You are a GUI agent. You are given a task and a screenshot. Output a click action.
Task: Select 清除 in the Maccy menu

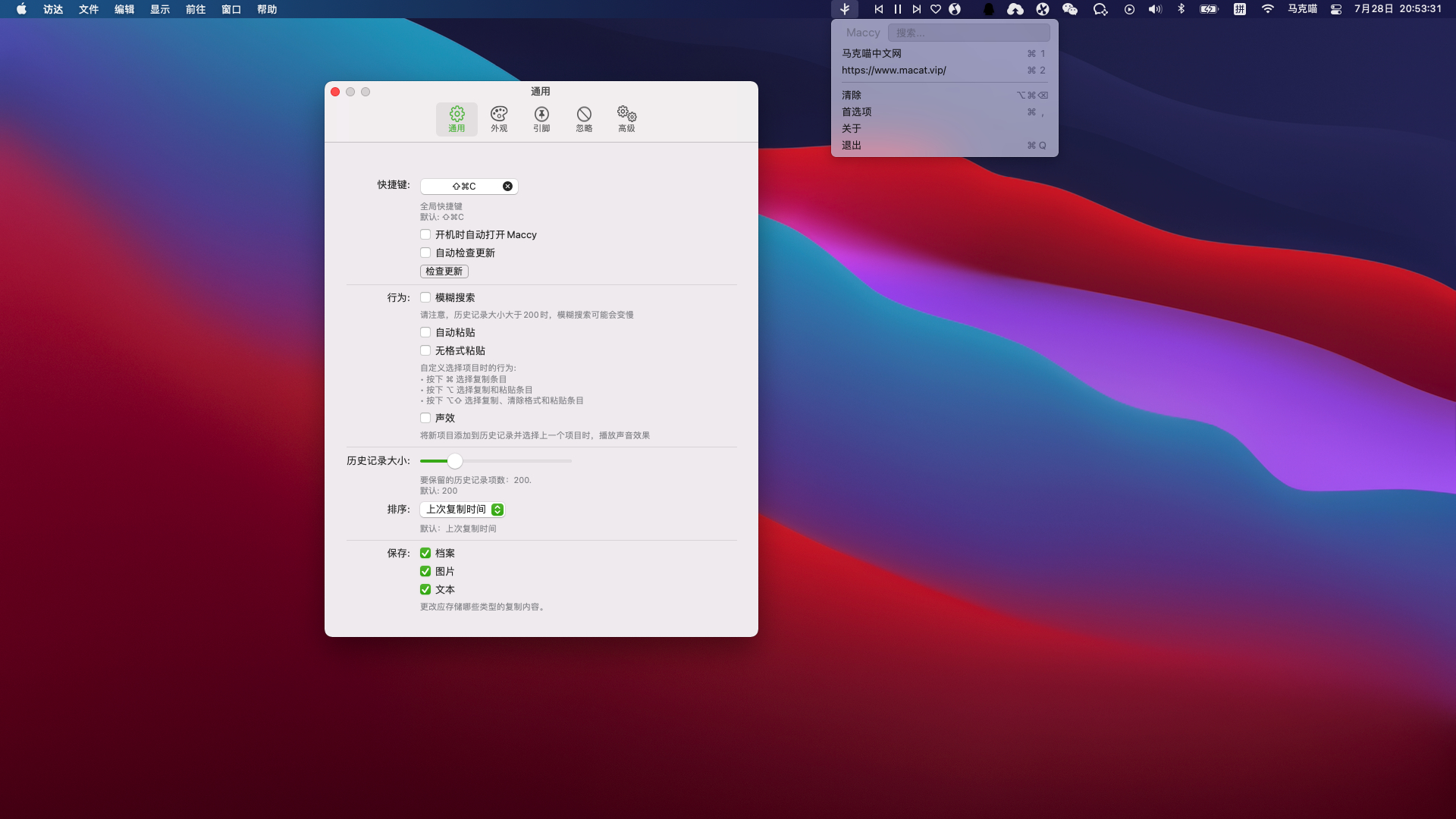click(852, 95)
